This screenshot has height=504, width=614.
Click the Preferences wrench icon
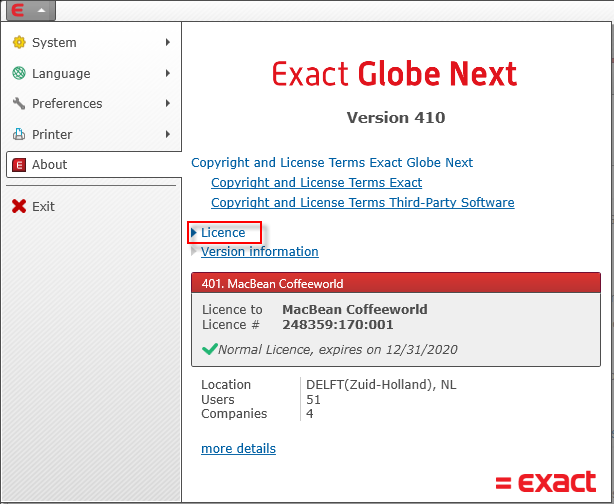coord(19,103)
